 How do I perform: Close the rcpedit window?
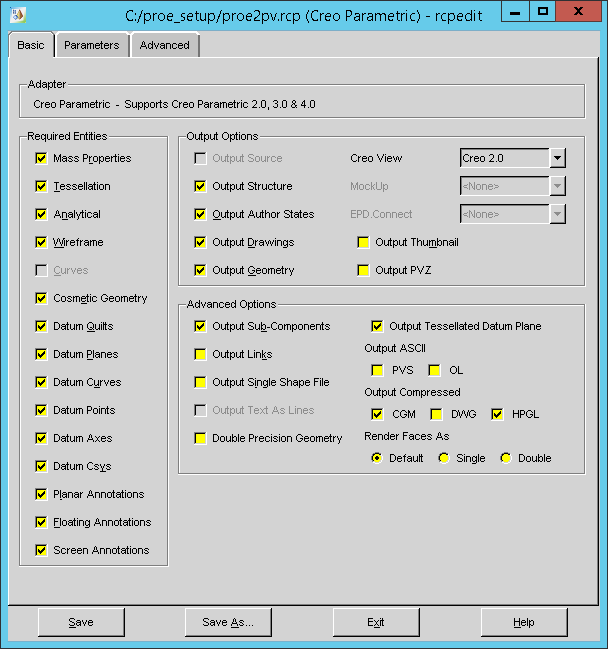tap(578, 12)
